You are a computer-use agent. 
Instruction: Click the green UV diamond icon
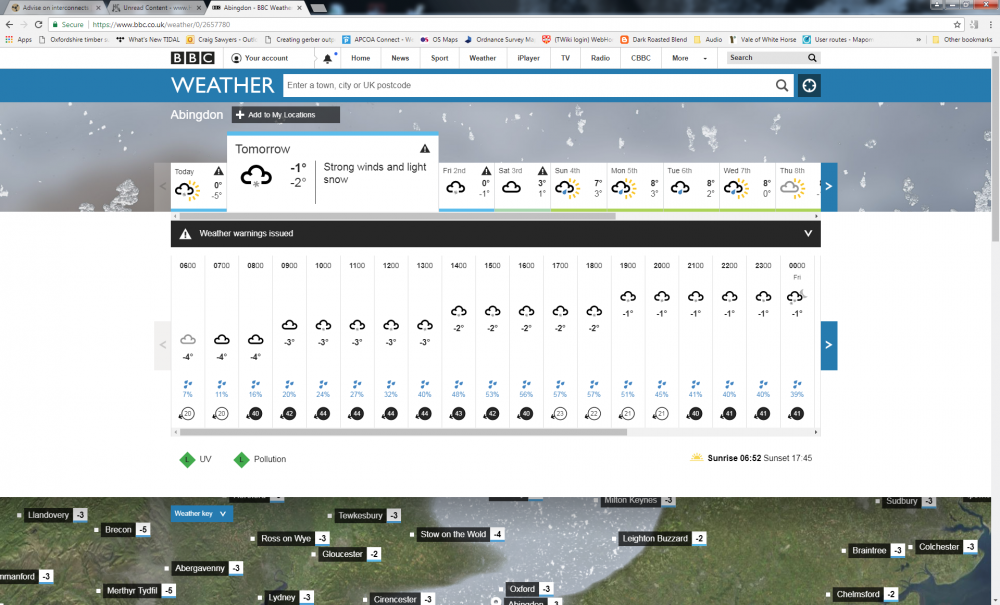pyautogui.click(x=185, y=459)
